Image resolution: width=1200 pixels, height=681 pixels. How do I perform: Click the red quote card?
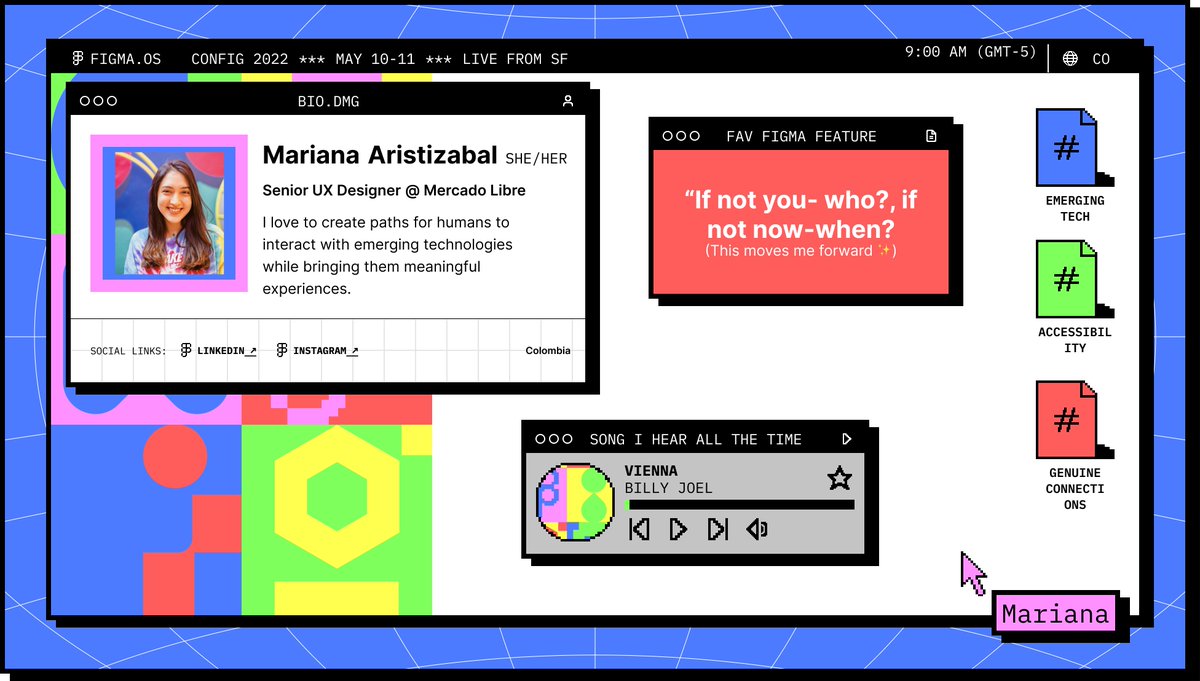800,222
